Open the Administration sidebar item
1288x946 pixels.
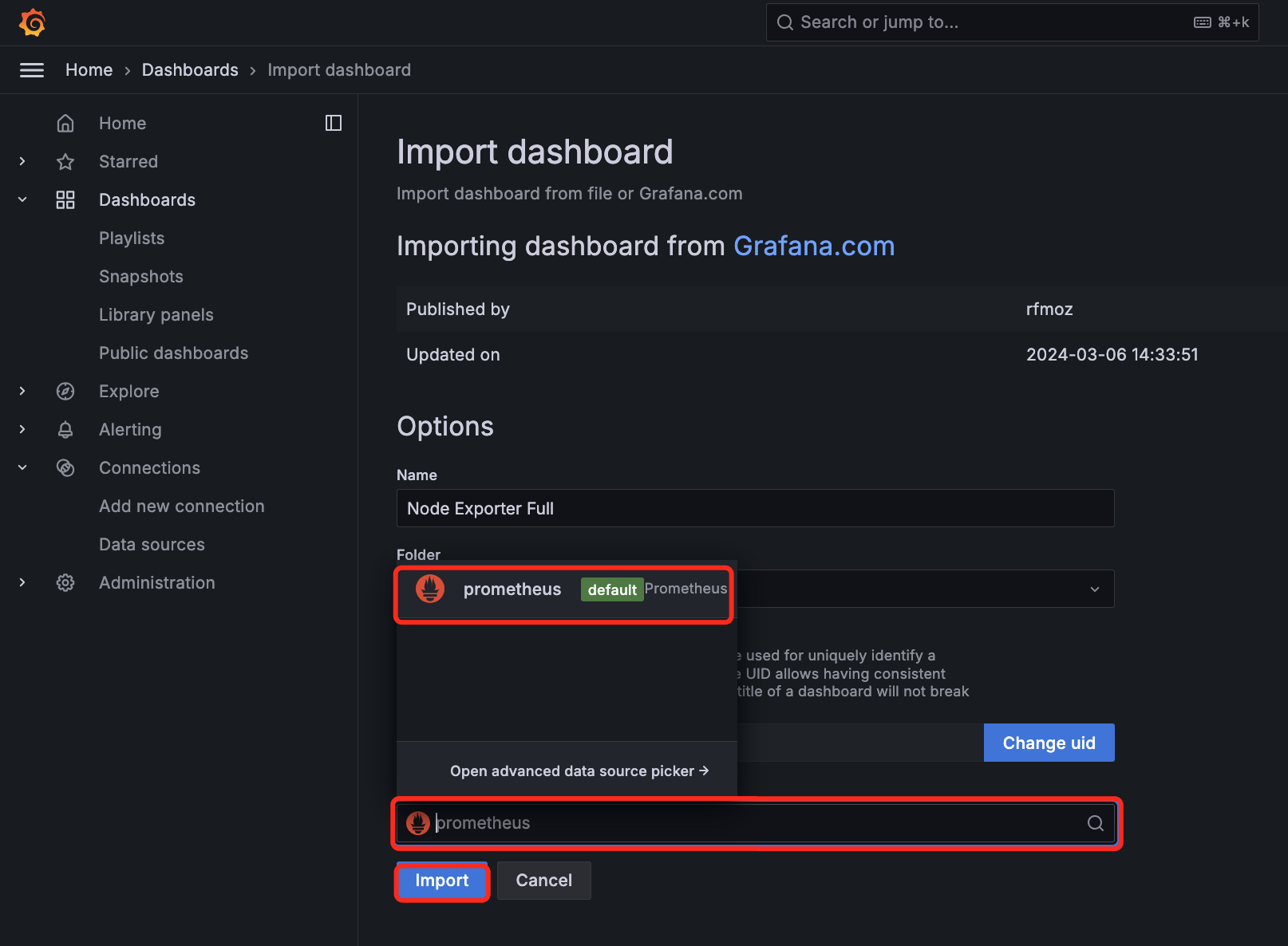point(157,582)
